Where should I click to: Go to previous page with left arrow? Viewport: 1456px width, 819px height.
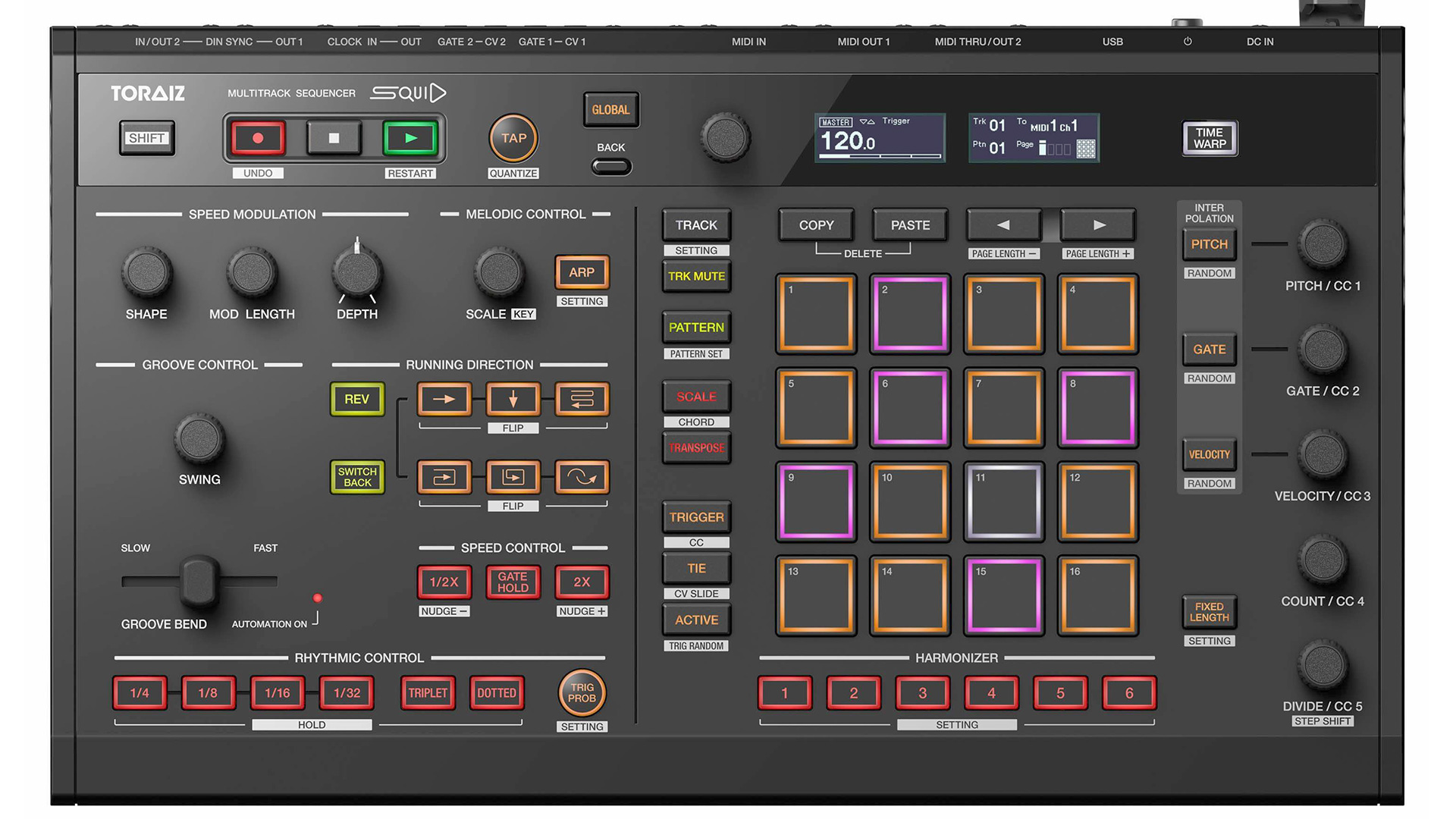click(x=1003, y=225)
